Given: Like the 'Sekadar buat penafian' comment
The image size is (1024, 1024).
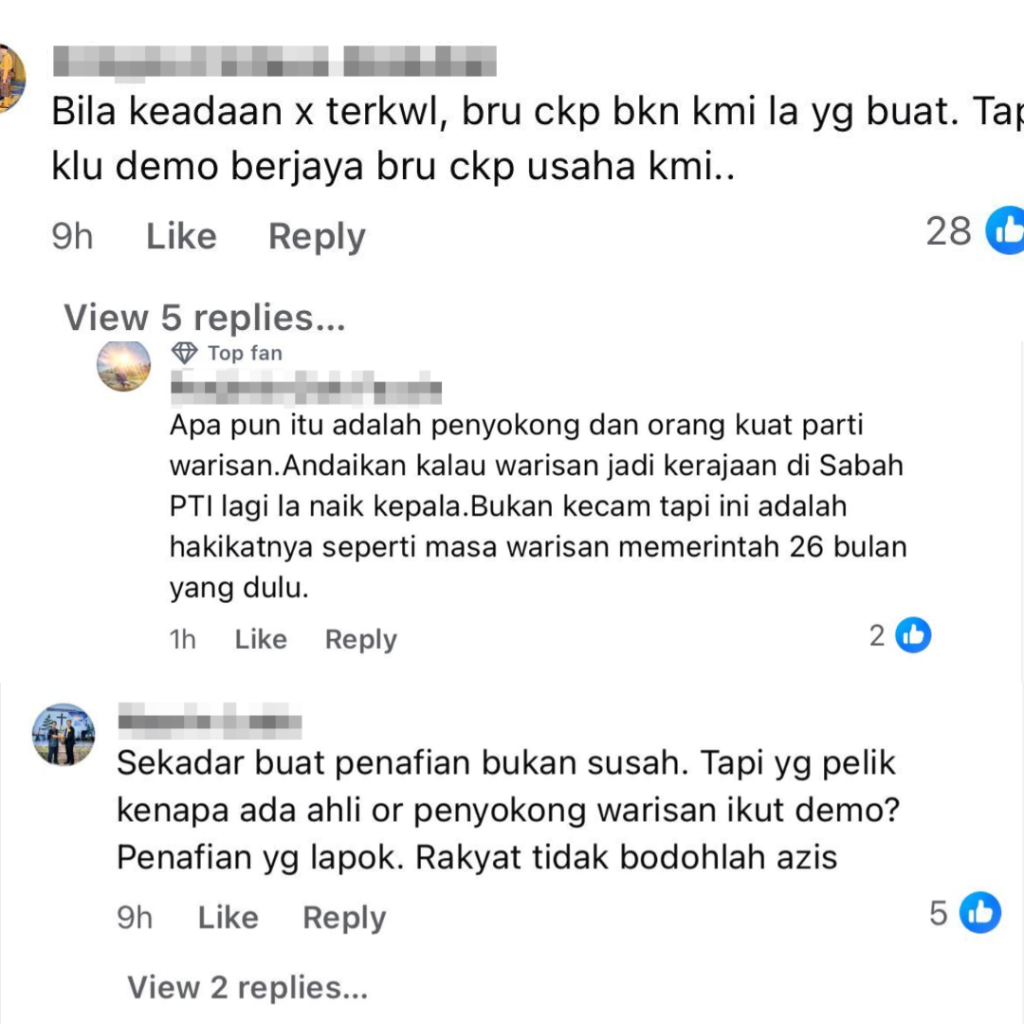Looking at the screenshot, I should 228,918.
